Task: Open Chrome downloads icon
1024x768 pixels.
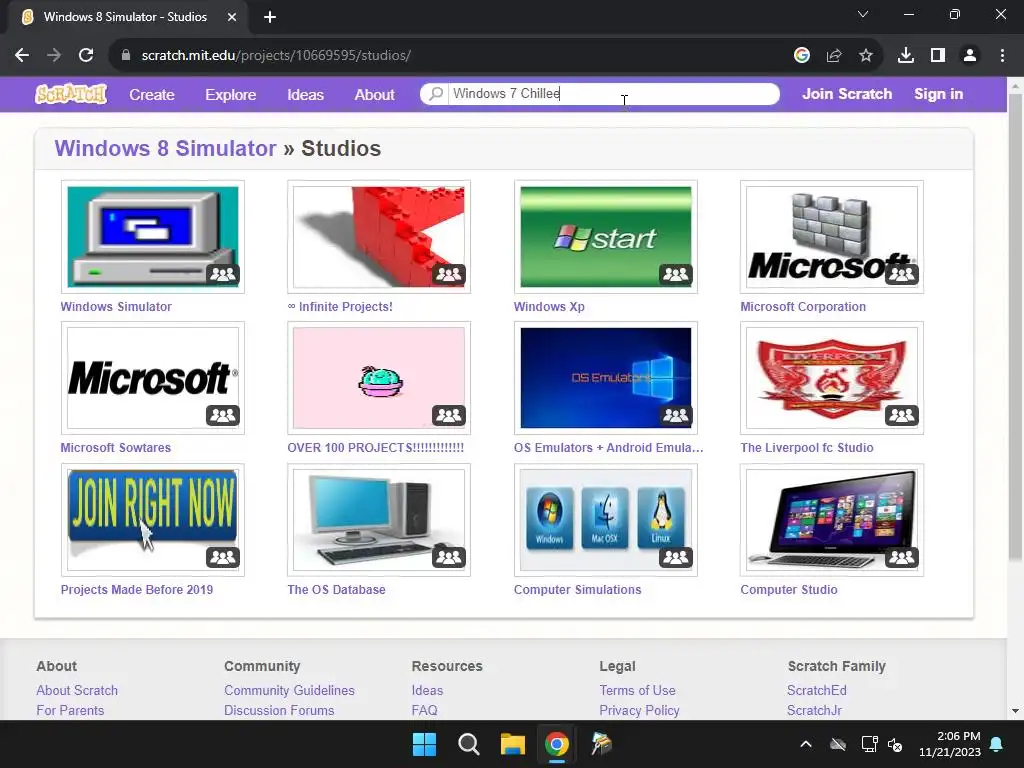Action: 906,56
